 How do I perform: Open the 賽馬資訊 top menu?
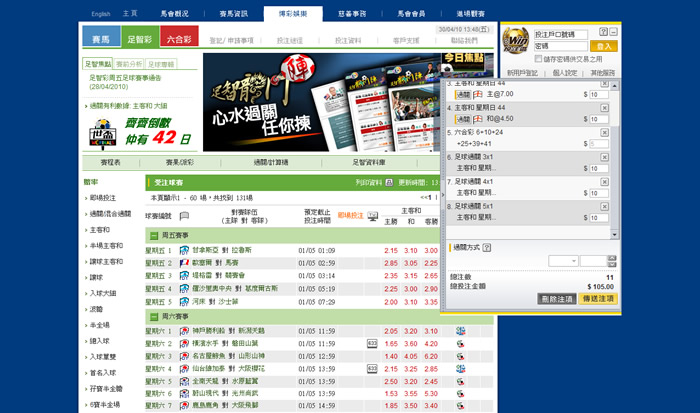(234, 14)
